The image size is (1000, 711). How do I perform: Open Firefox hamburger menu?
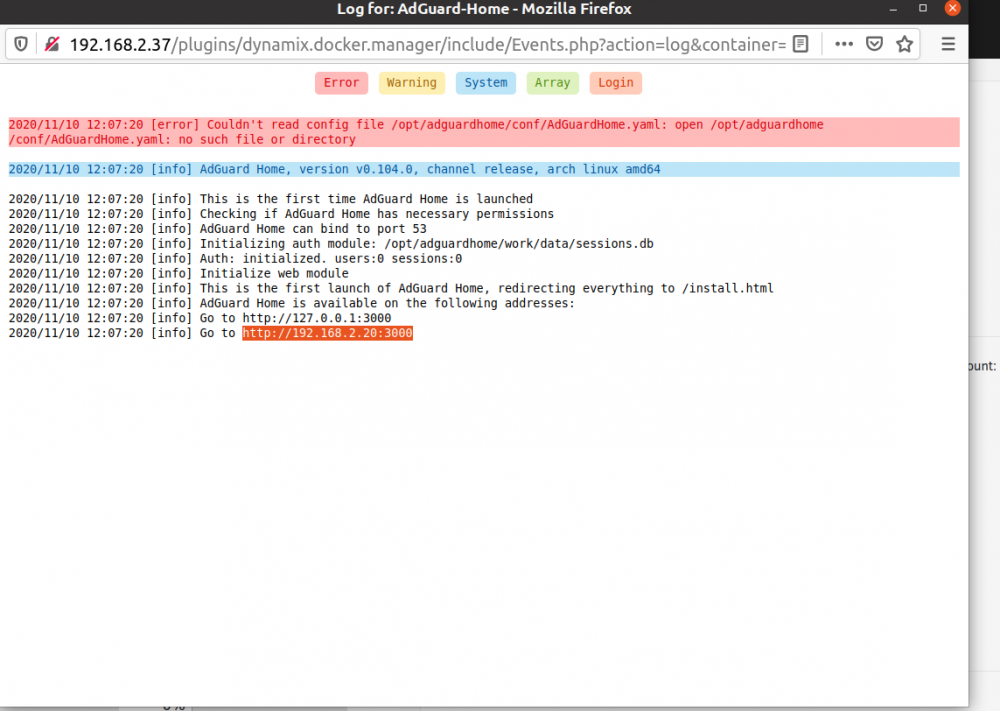(x=948, y=44)
